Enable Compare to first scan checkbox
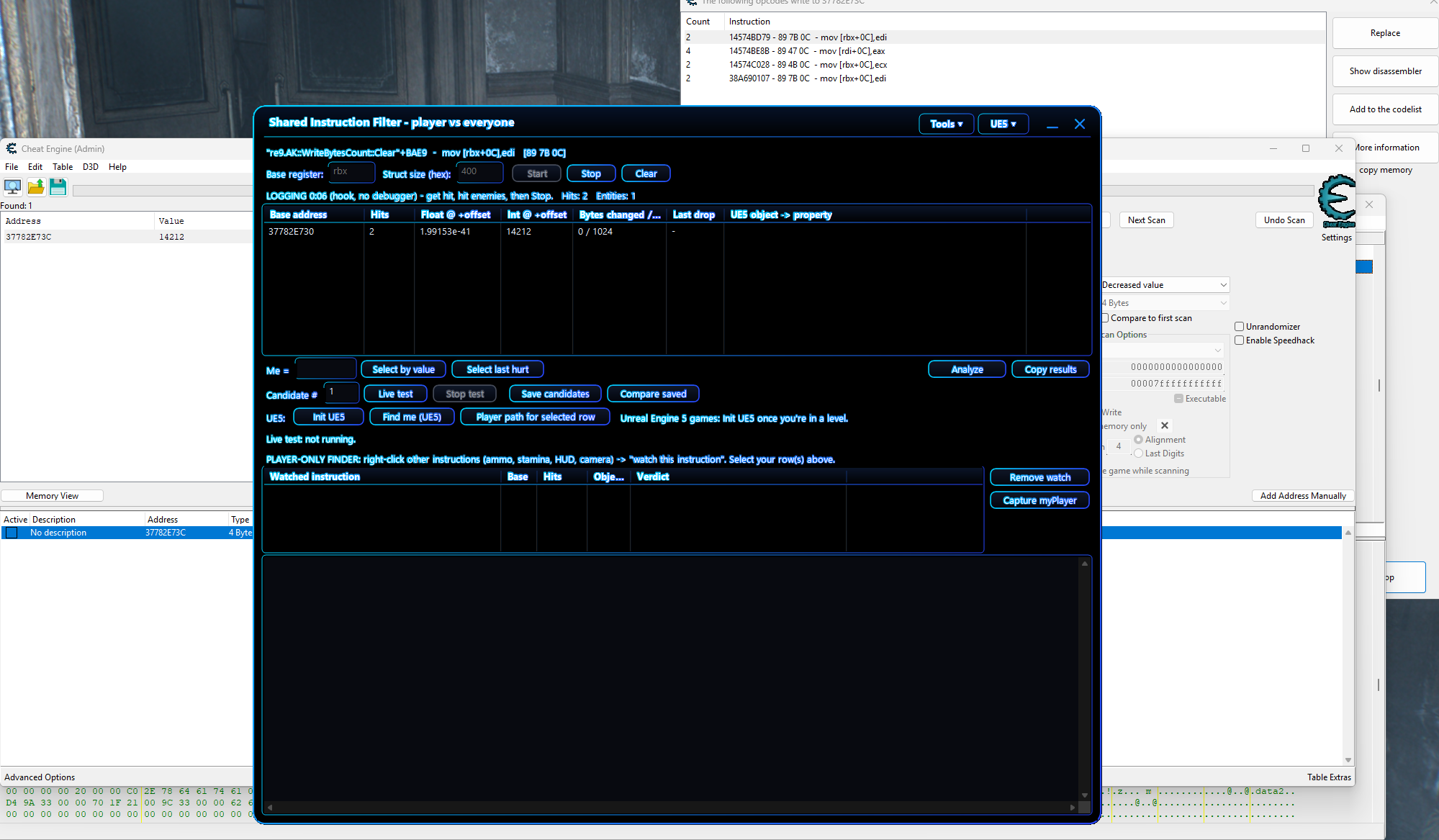The height and width of the screenshot is (840, 1439). click(x=1105, y=318)
